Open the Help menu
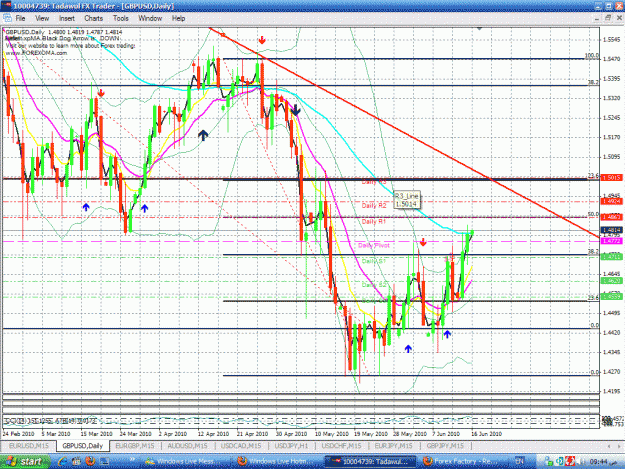 [x=178, y=18]
